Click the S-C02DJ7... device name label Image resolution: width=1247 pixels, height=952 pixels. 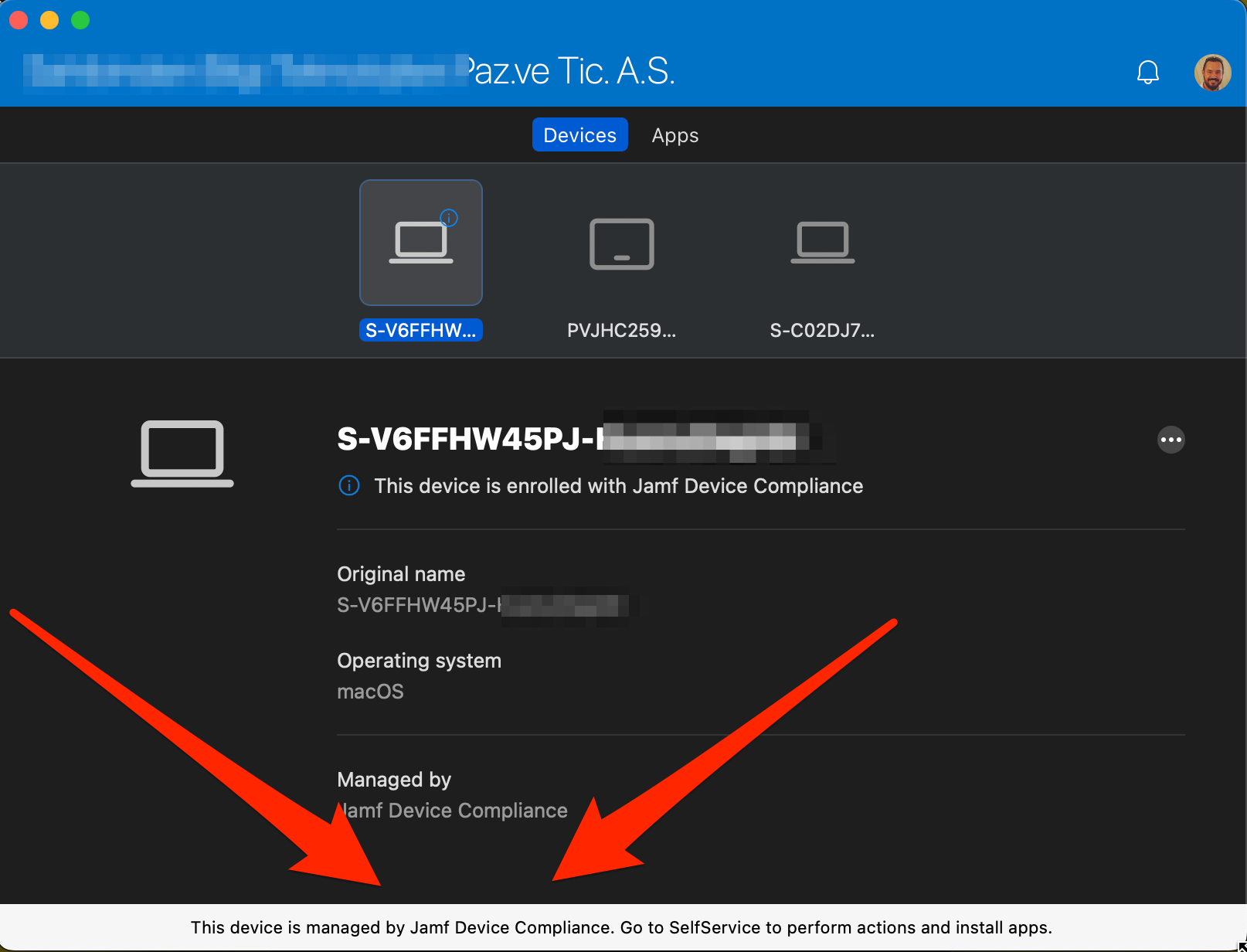(x=823, y=331)
